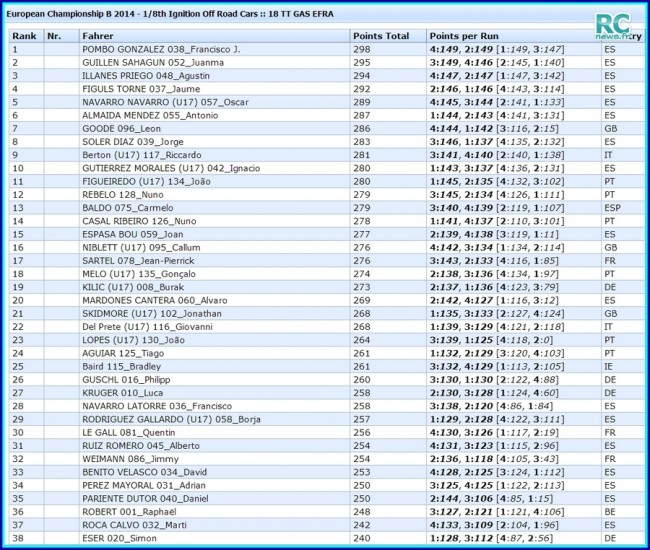Image resolution: width=650 pixels, height=550 pixels.
Task: Select driver BALDO 075_Carmelo
Action: click(x=128, y=208)
